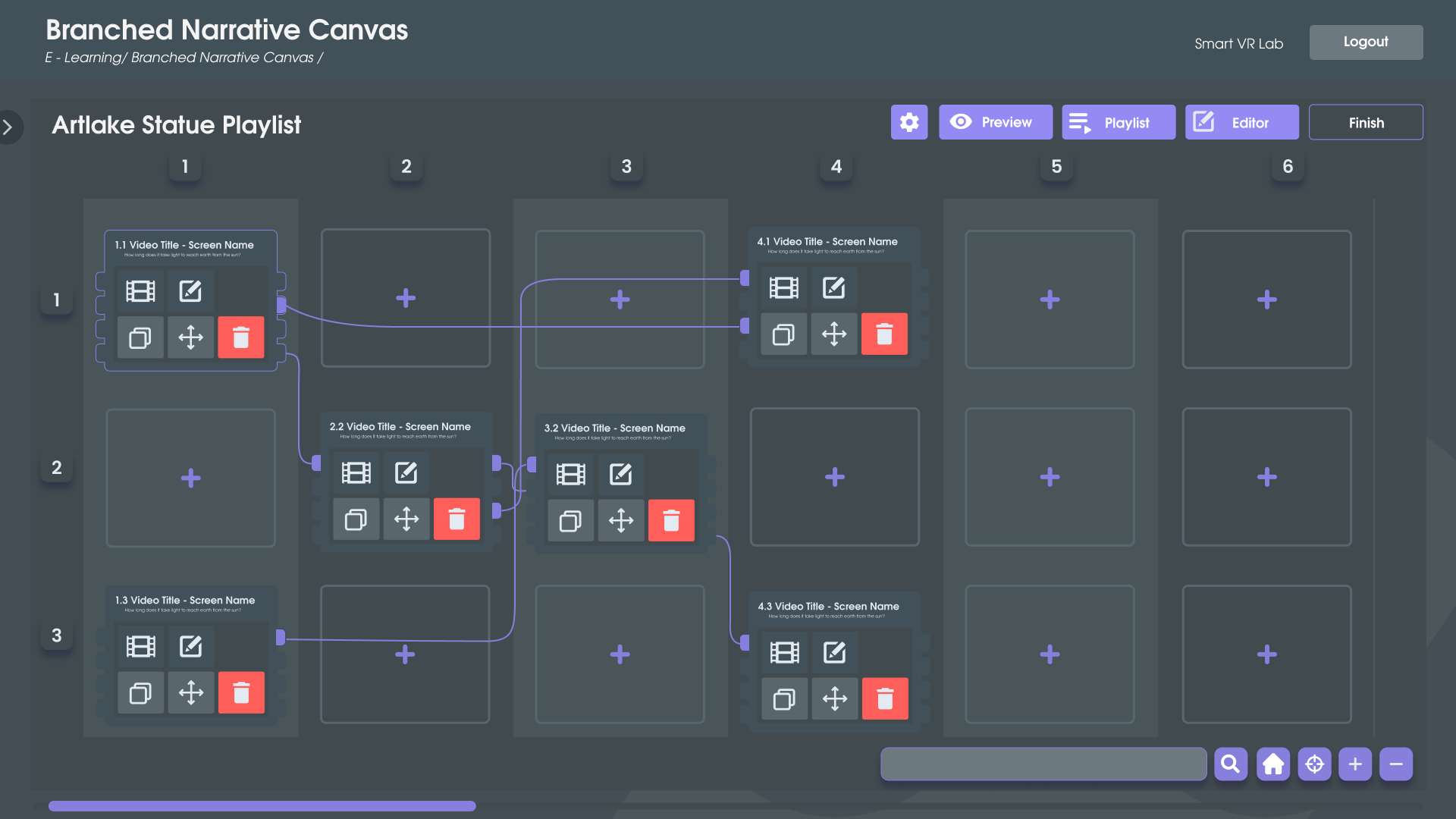Click the home icon below the canvas
Viewport: 1456px width, 819px height.
[x=1273, y=764]
